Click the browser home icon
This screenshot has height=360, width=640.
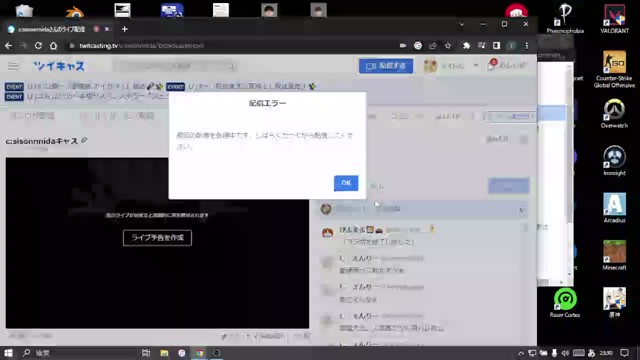click(53, 46)
